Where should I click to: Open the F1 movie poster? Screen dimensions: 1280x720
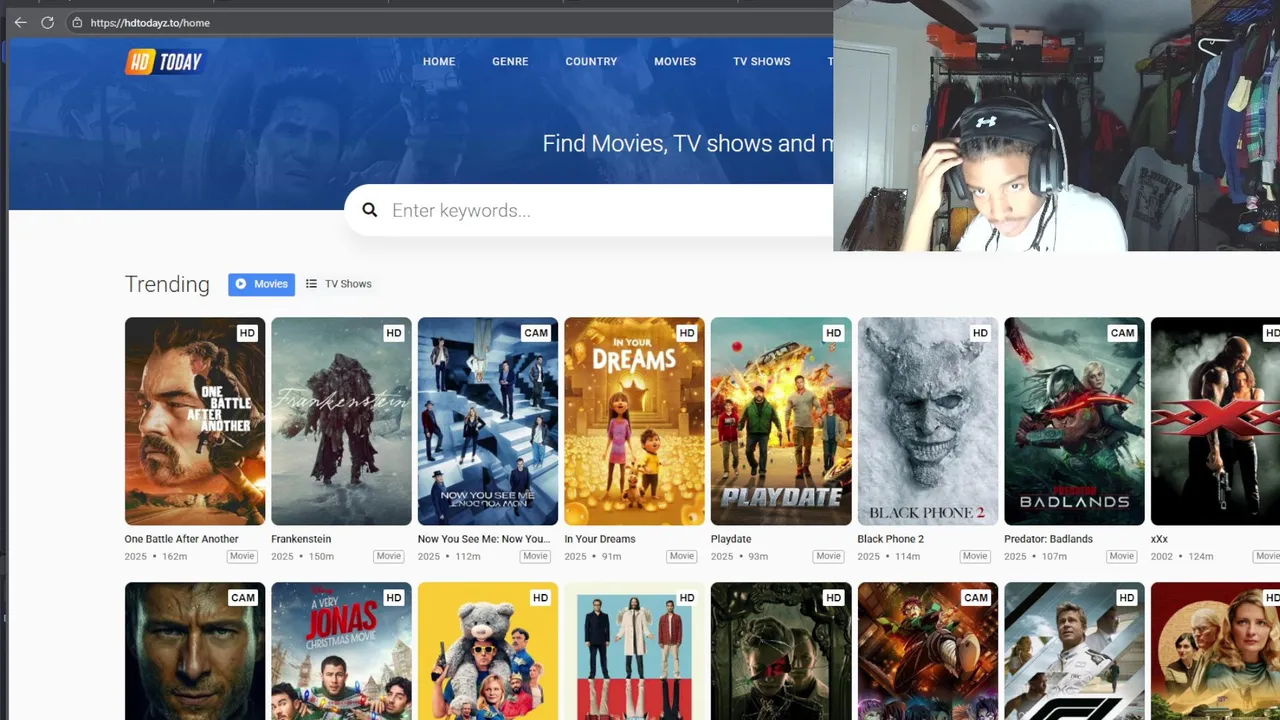pos(1074,651)
